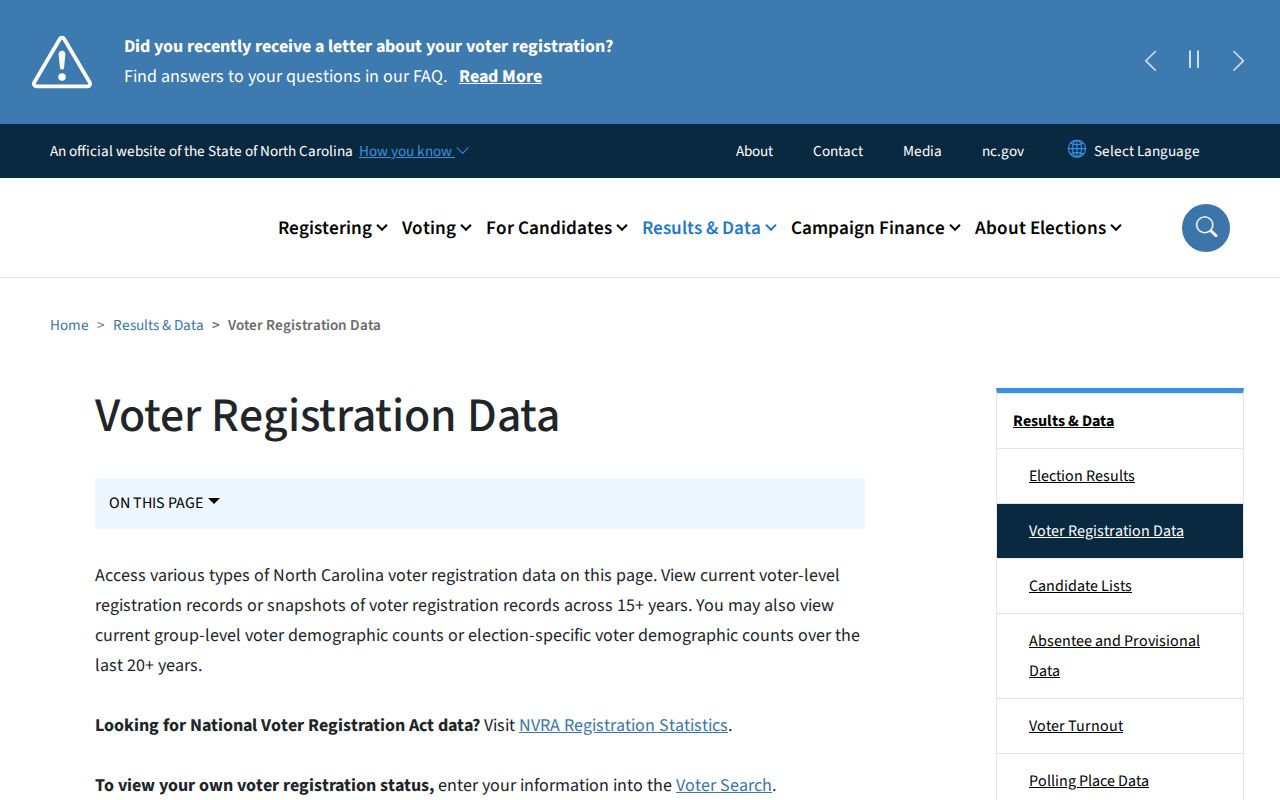Click the search magnifier icon button
The width and height of the screenshot is (1280, 800).
[x=1206, y=228]
